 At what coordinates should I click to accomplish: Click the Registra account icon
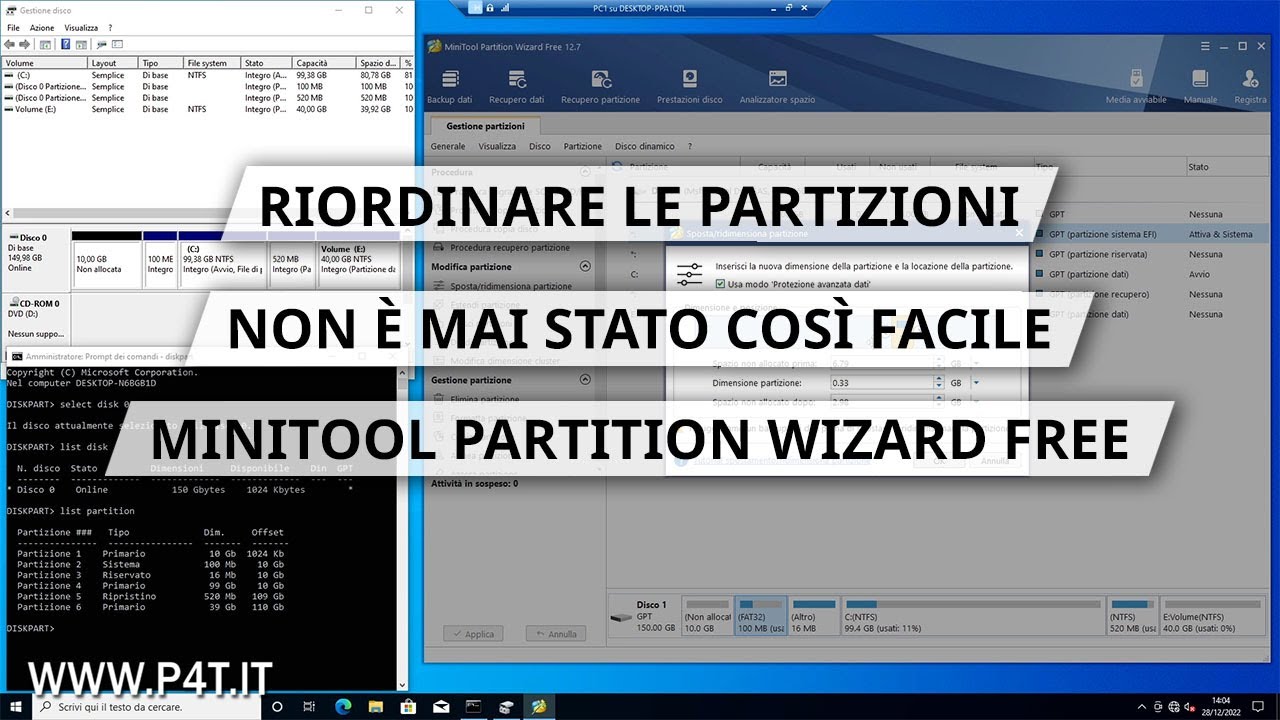[x=1250, y=86]
